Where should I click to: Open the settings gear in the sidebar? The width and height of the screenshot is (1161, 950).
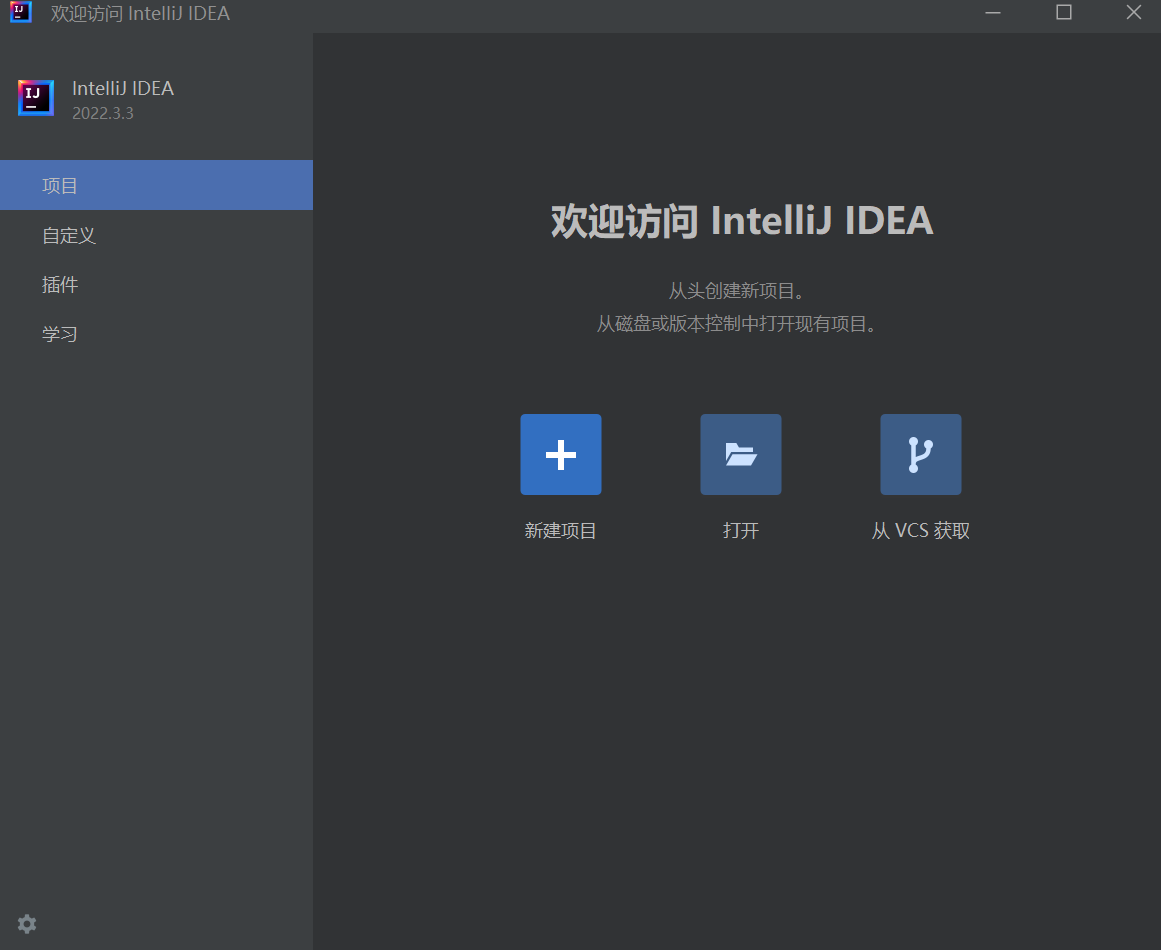[27, 923]
